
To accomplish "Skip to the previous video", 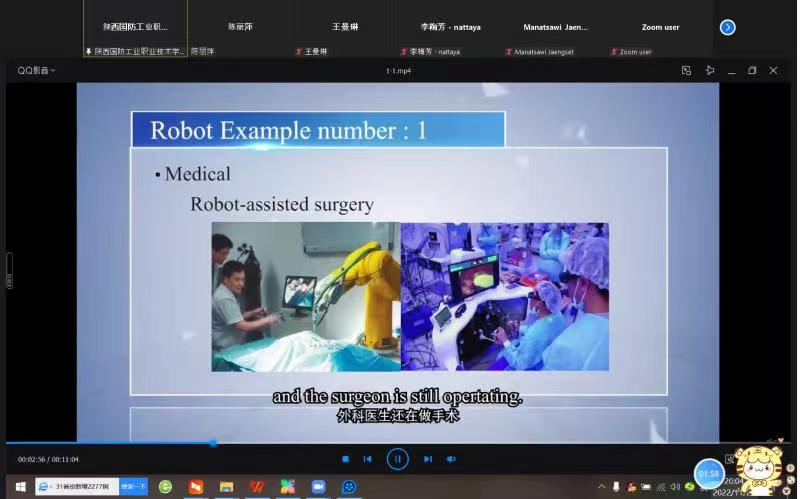I will [367, 459].
